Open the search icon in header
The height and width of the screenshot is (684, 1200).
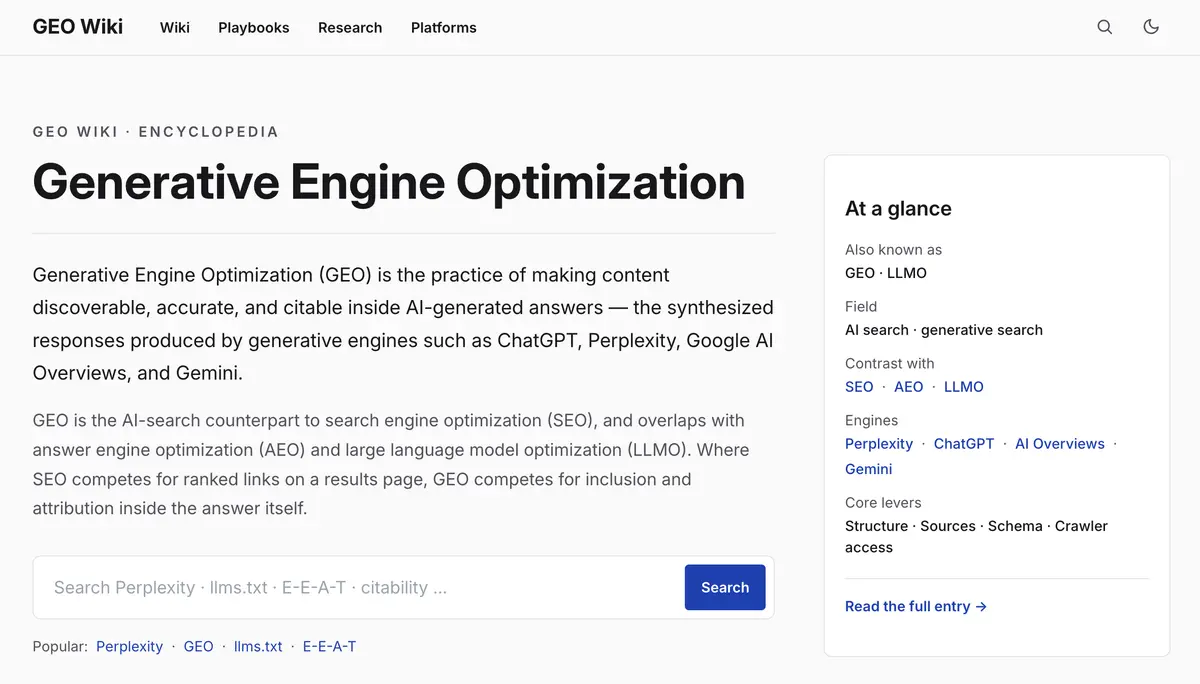pyautogui.click(x=1104, y=27)
